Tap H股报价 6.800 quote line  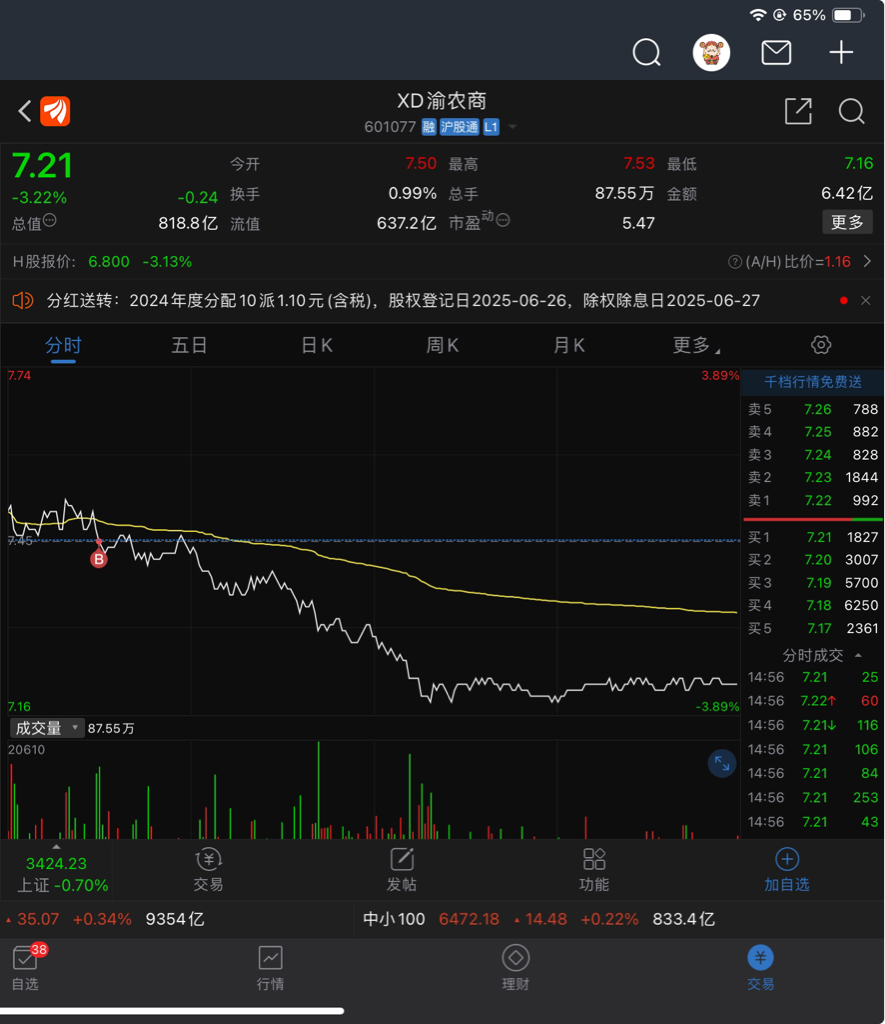tap(103, 262)
